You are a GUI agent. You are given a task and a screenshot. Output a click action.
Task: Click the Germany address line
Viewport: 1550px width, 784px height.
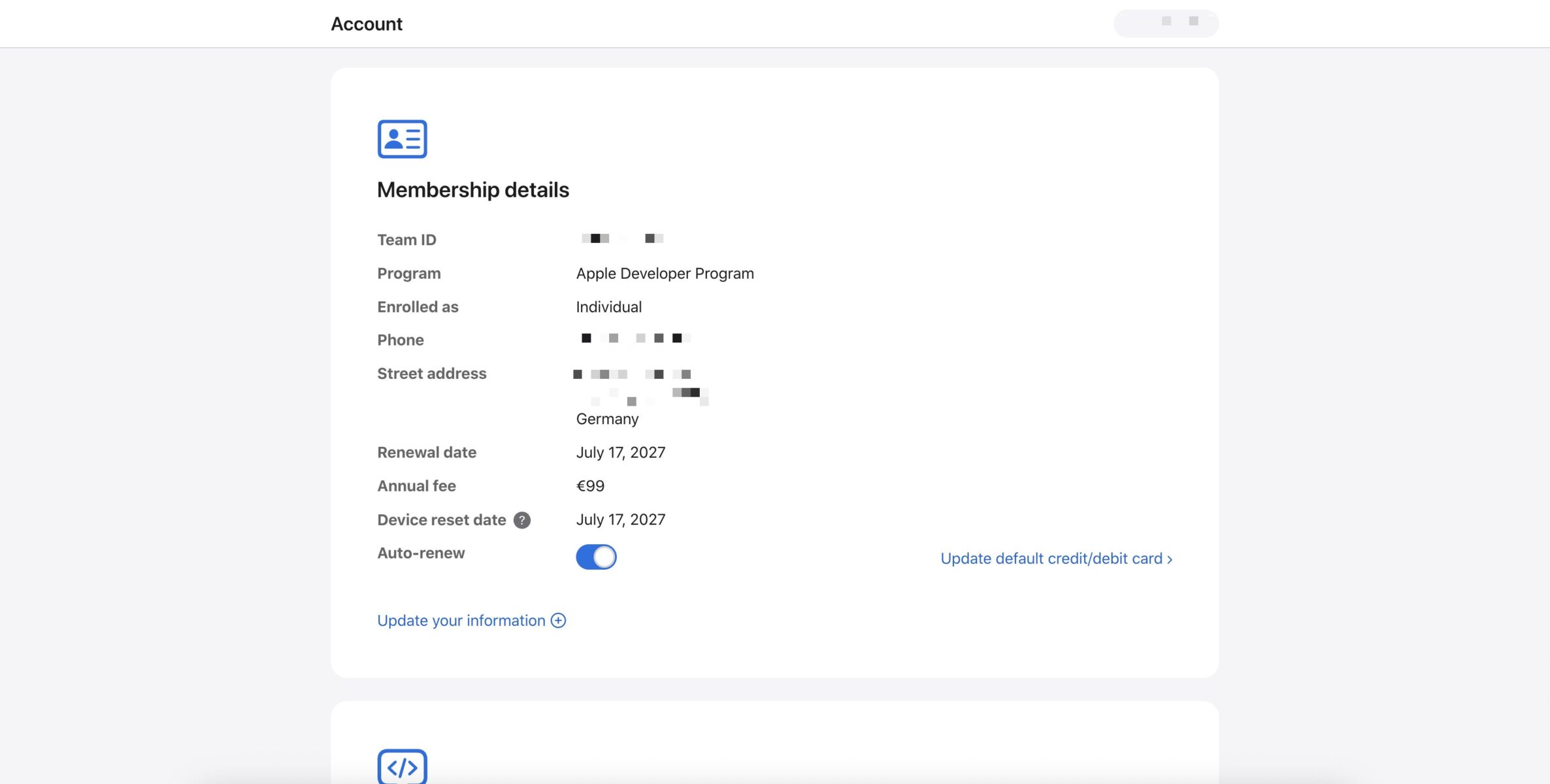[607, 419]
